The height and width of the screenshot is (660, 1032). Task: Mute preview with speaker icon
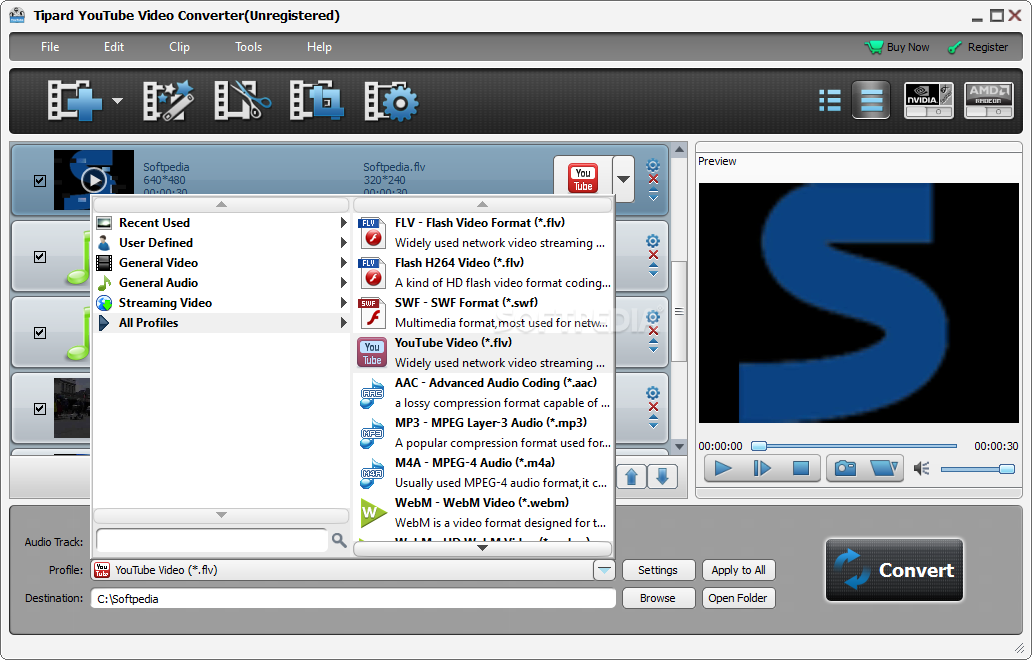[921, 469]
